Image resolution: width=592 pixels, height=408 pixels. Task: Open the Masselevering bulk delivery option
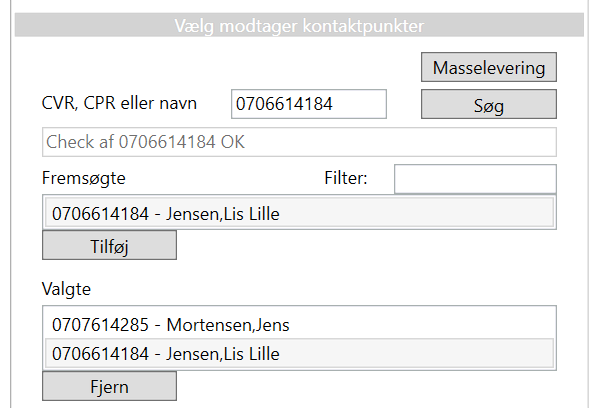[489, 67]
